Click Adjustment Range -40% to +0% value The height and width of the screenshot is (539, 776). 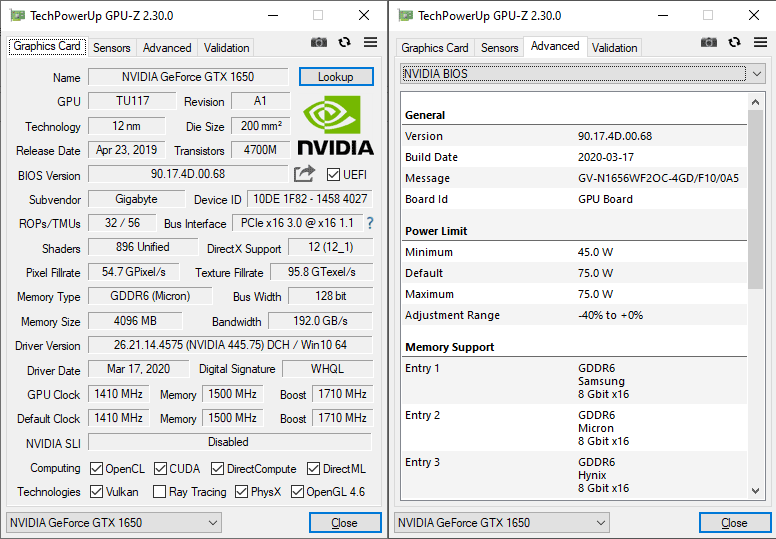(x=610, y=315)
